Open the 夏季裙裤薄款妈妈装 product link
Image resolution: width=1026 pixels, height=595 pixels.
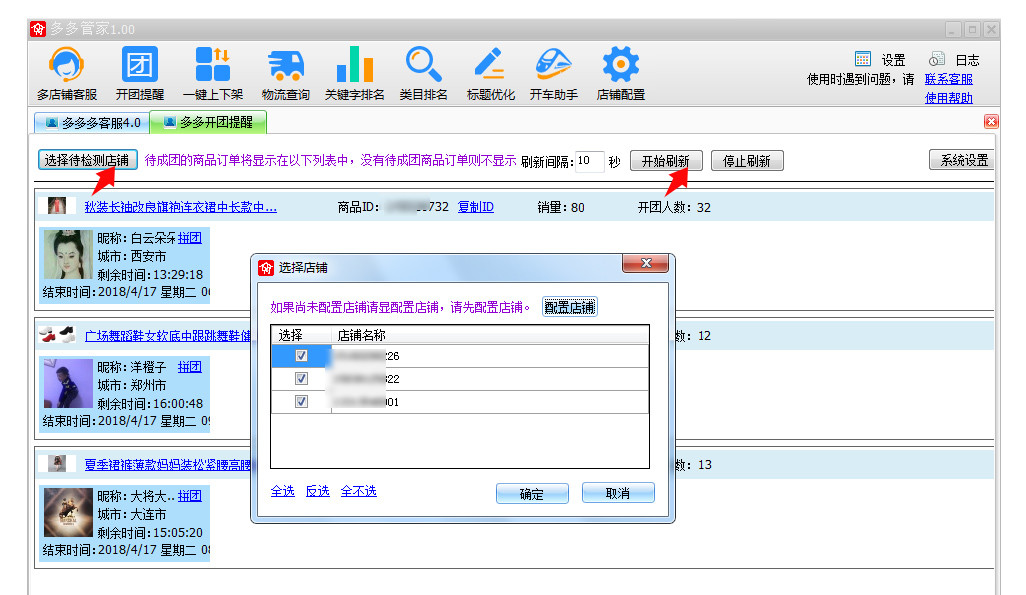168,465
